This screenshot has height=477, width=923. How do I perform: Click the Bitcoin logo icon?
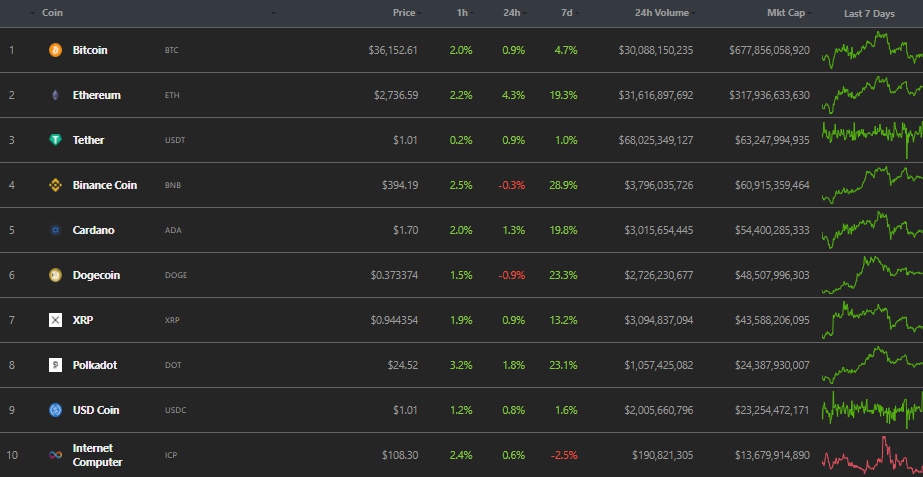pyautogui.click(x=55, y=50)
